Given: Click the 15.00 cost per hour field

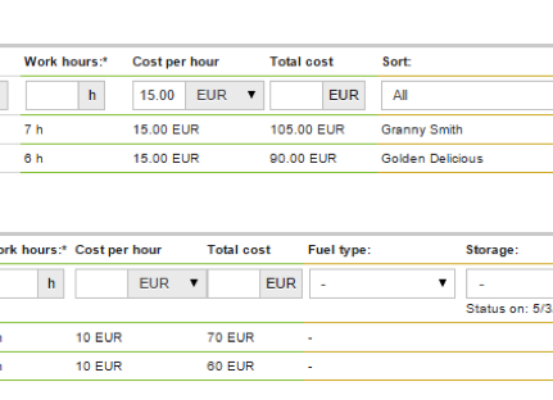Looking at the screenshot, I should tap(159, 95).
